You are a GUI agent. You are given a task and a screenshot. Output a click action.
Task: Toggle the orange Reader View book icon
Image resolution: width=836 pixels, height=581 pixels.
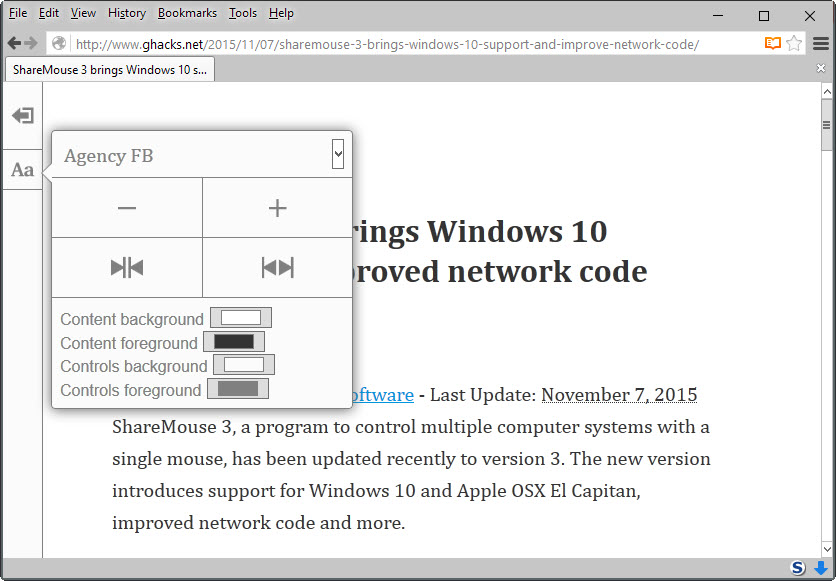773,43
